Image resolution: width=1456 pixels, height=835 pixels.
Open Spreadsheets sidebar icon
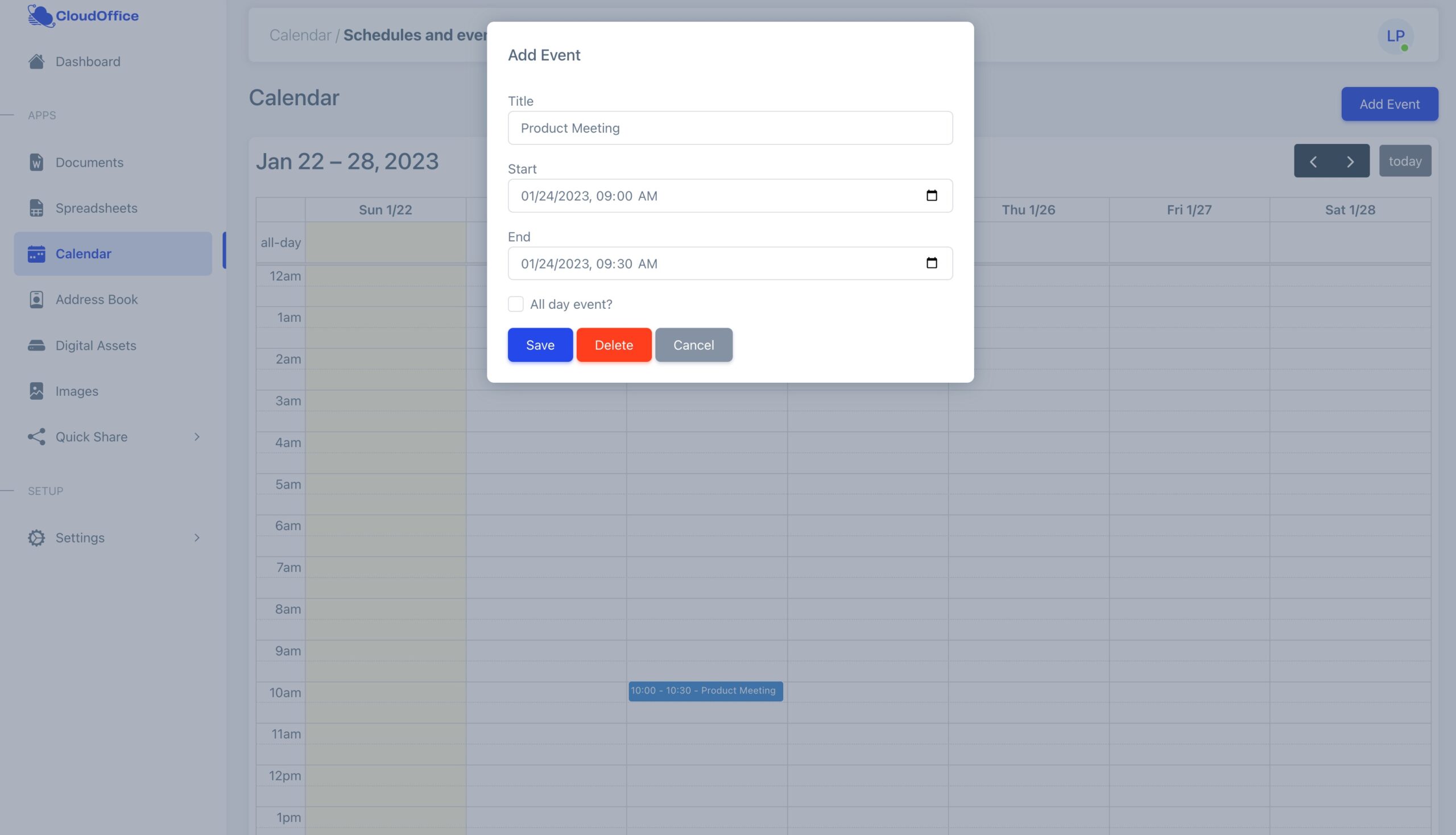pyautogui.click(x=36, y=208)
